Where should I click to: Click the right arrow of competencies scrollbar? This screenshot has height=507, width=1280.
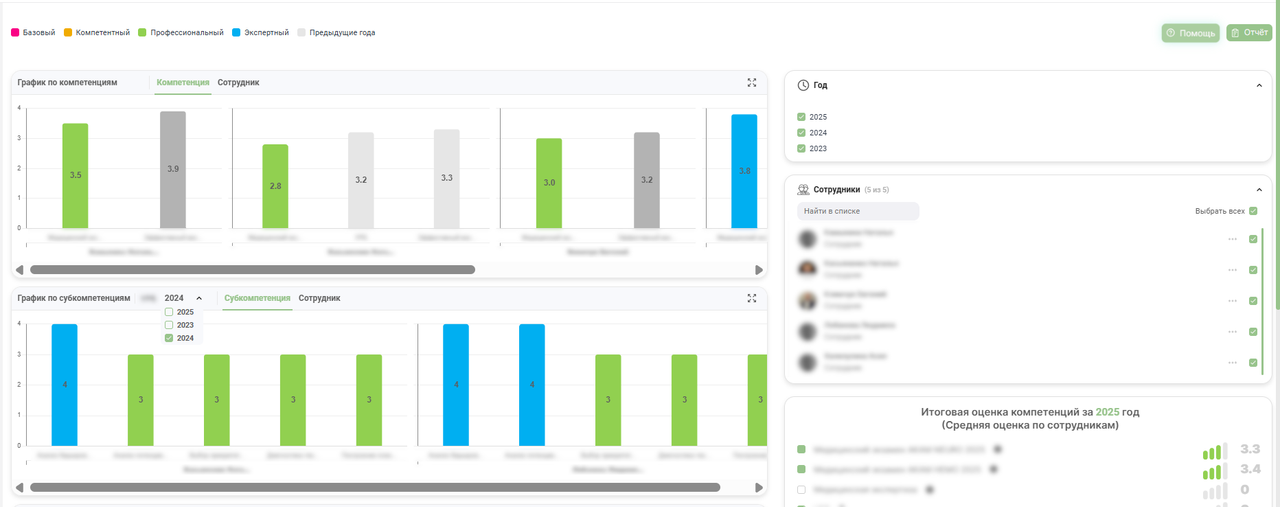coord(759,269)
